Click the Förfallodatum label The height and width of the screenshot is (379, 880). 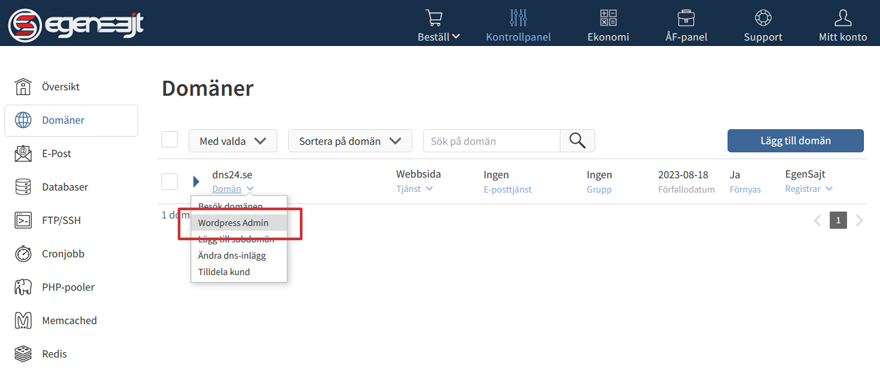686,190
